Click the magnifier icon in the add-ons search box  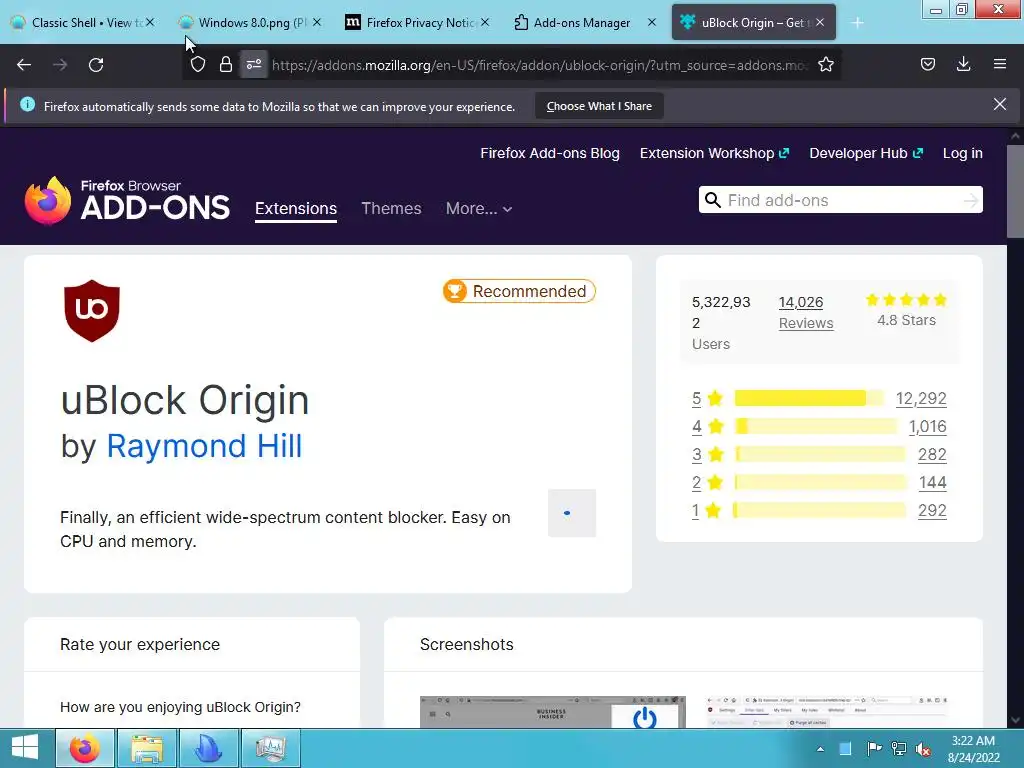coord(712,200)
